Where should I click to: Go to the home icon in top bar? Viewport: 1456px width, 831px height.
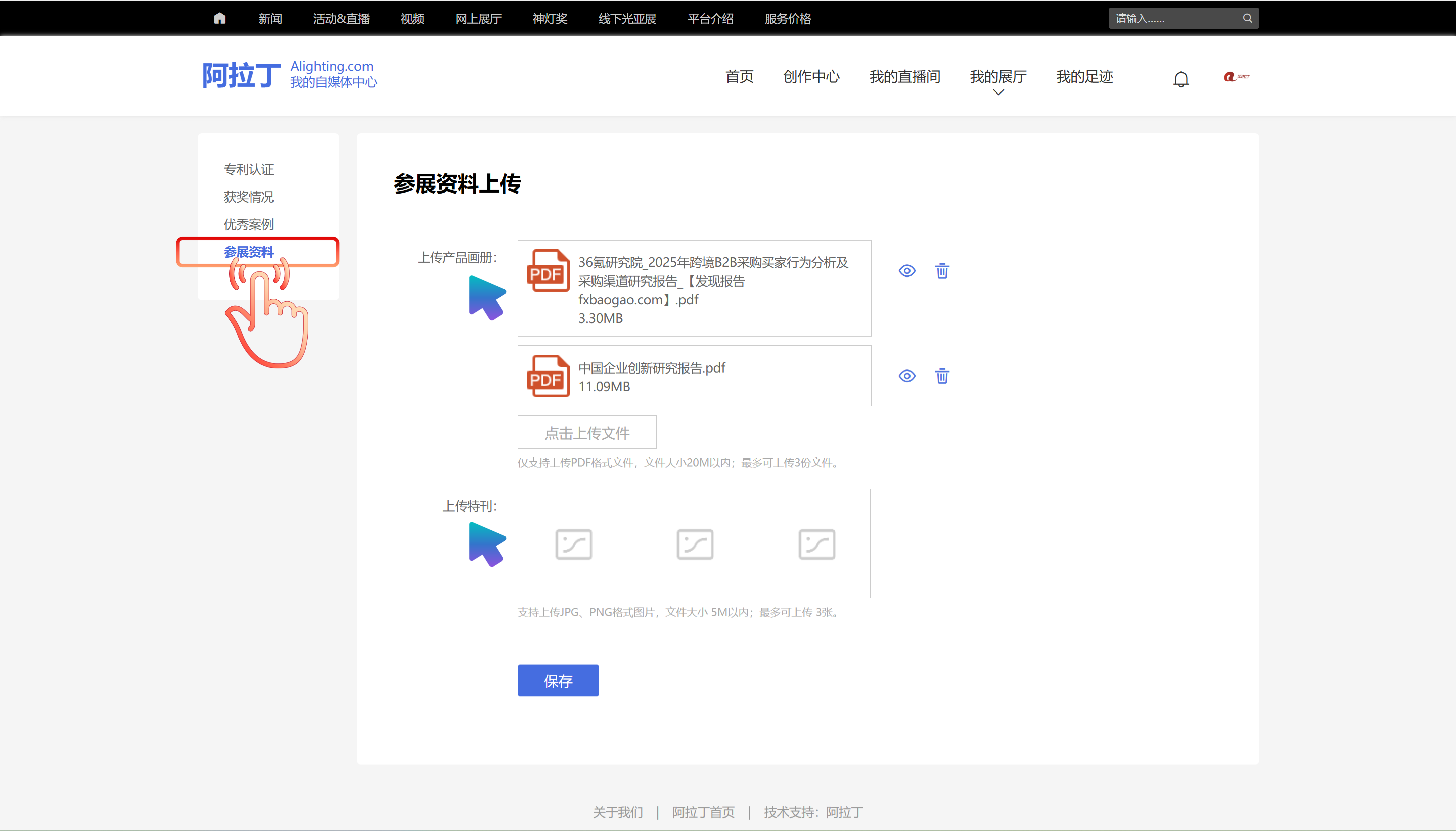tap(220, 19)
